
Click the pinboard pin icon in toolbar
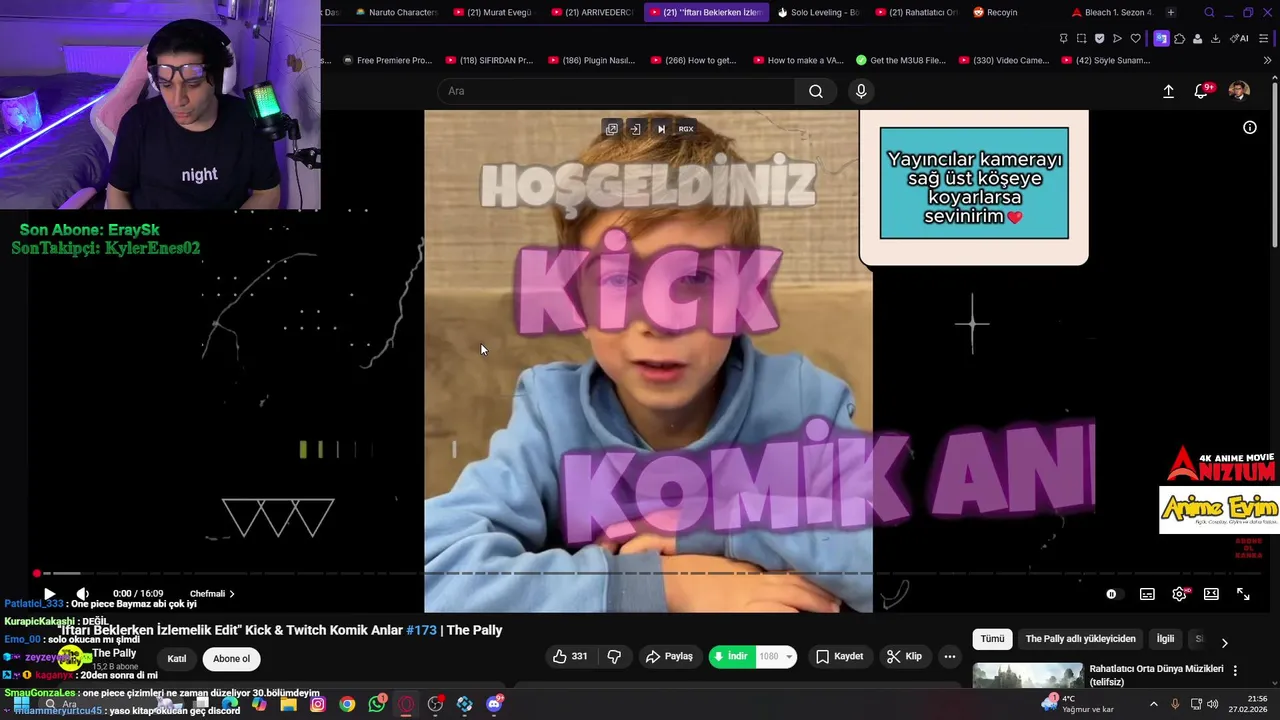coord(1063,38)
